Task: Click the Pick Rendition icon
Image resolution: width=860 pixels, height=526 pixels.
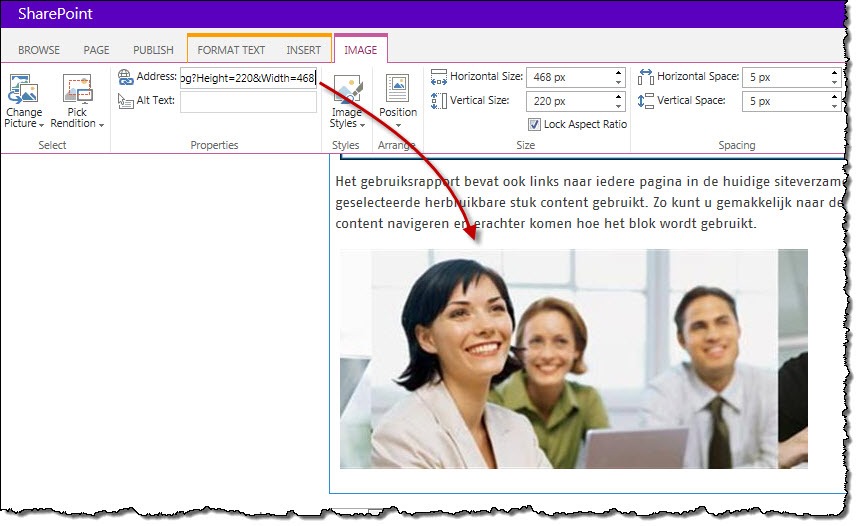Action: pos(77,89)
